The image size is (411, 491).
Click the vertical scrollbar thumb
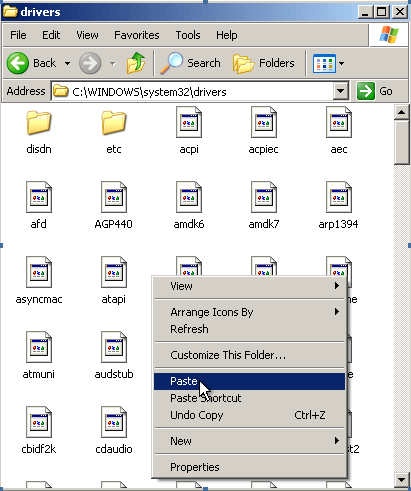pos(401,143)
